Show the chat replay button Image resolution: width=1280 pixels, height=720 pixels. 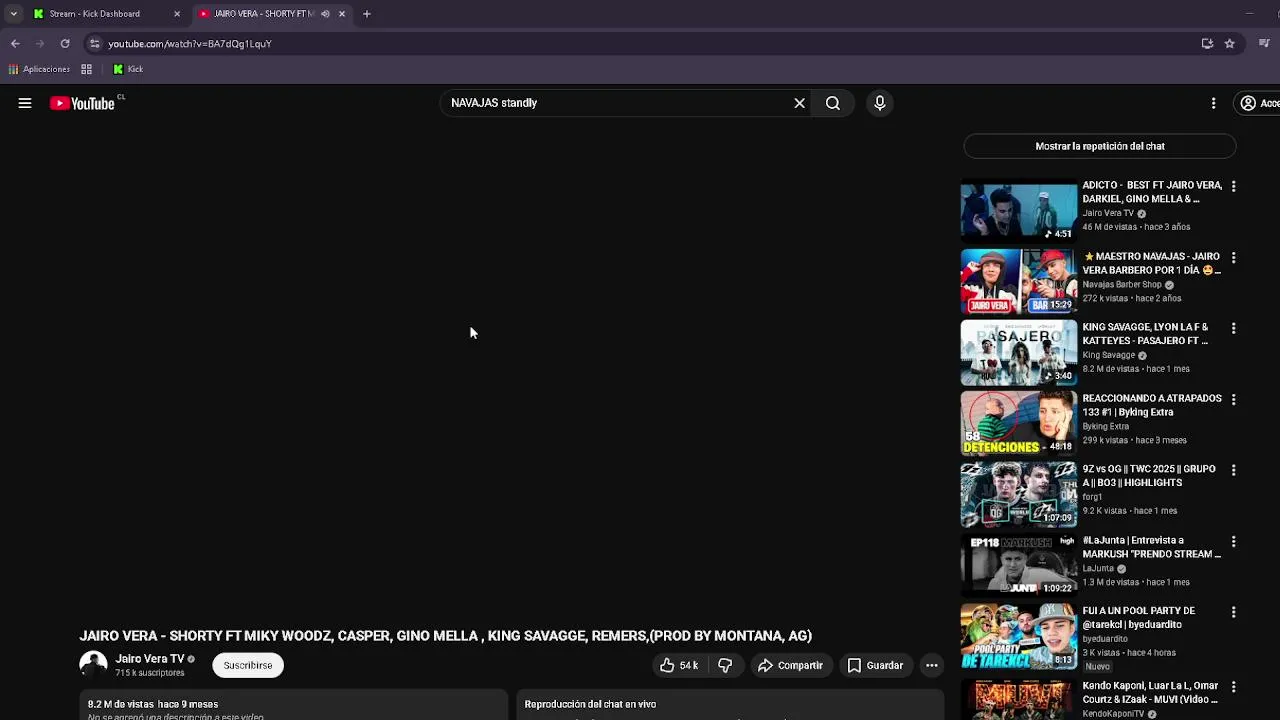(x=1100, y=146)
